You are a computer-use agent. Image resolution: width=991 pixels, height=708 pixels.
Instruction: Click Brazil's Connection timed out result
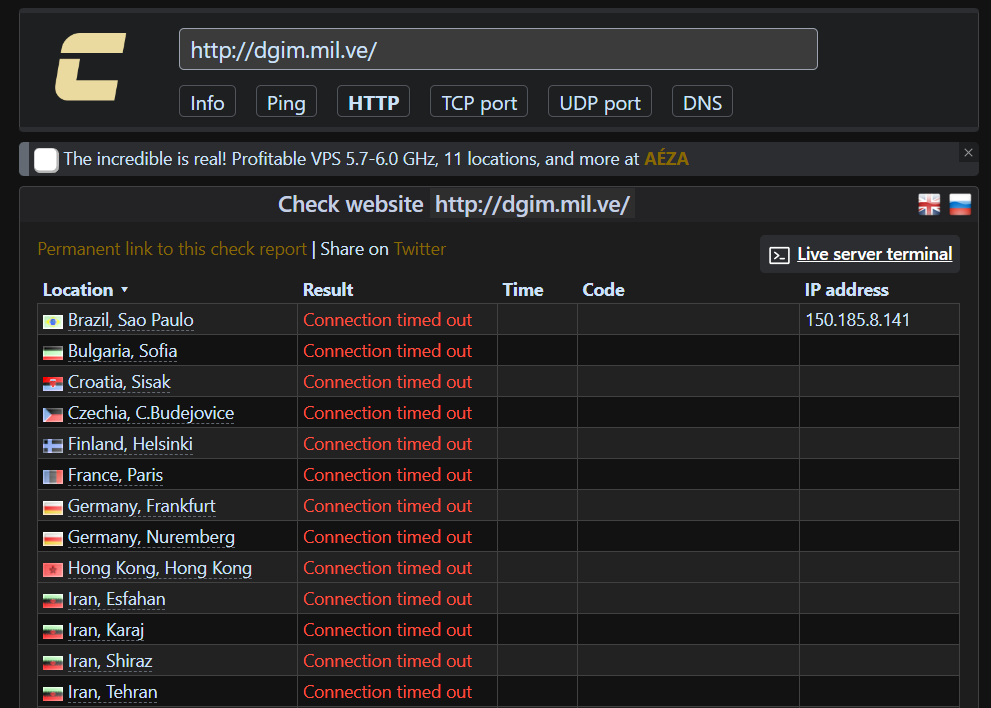pos(387,320)
